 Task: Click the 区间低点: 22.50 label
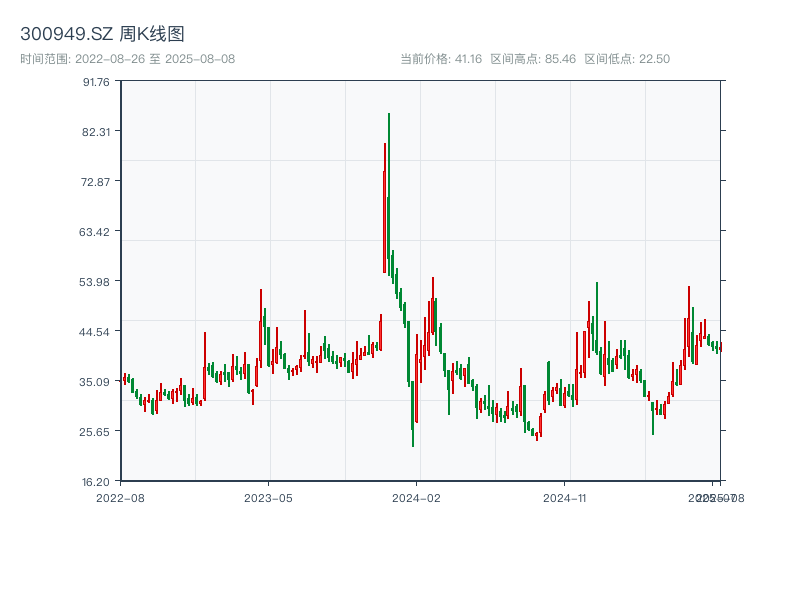pos(627,59)
